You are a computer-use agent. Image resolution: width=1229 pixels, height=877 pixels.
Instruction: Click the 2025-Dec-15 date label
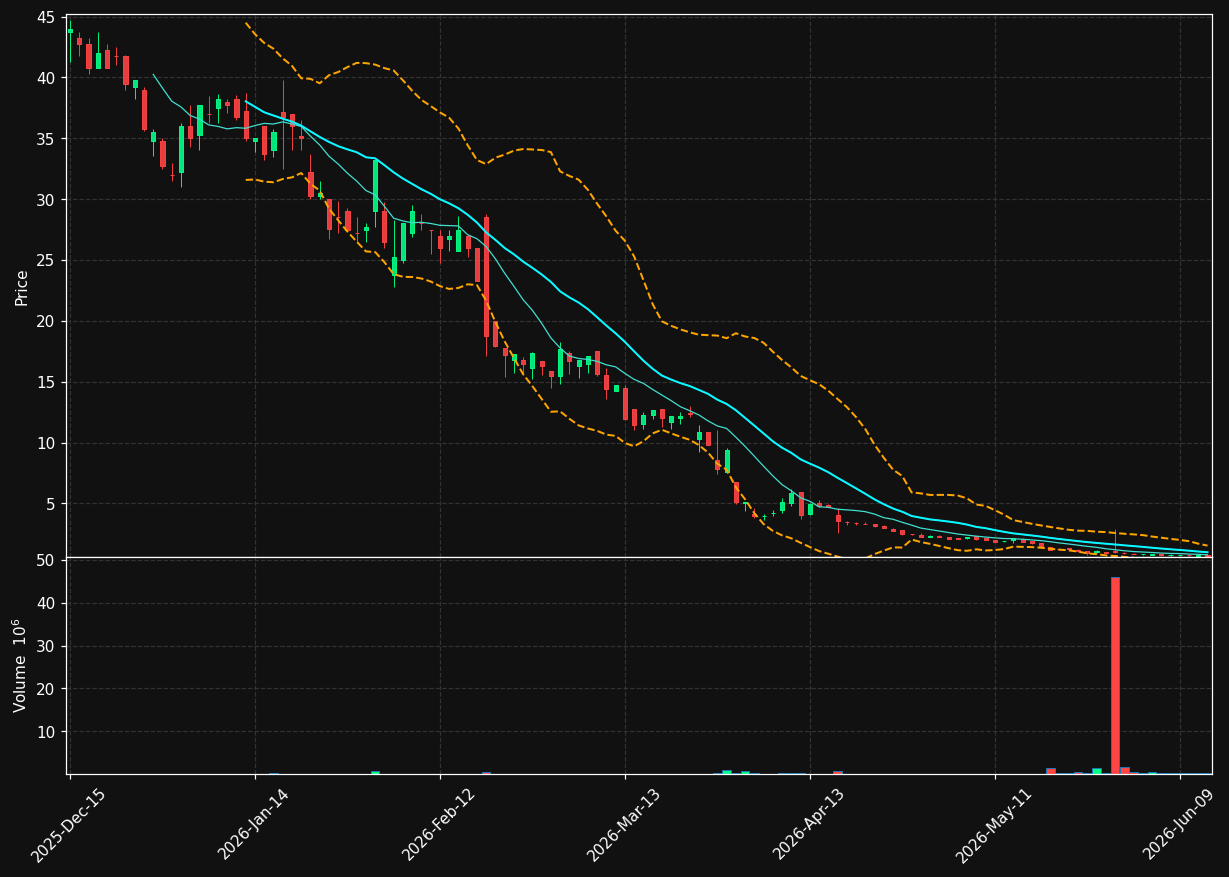[69, 824]
